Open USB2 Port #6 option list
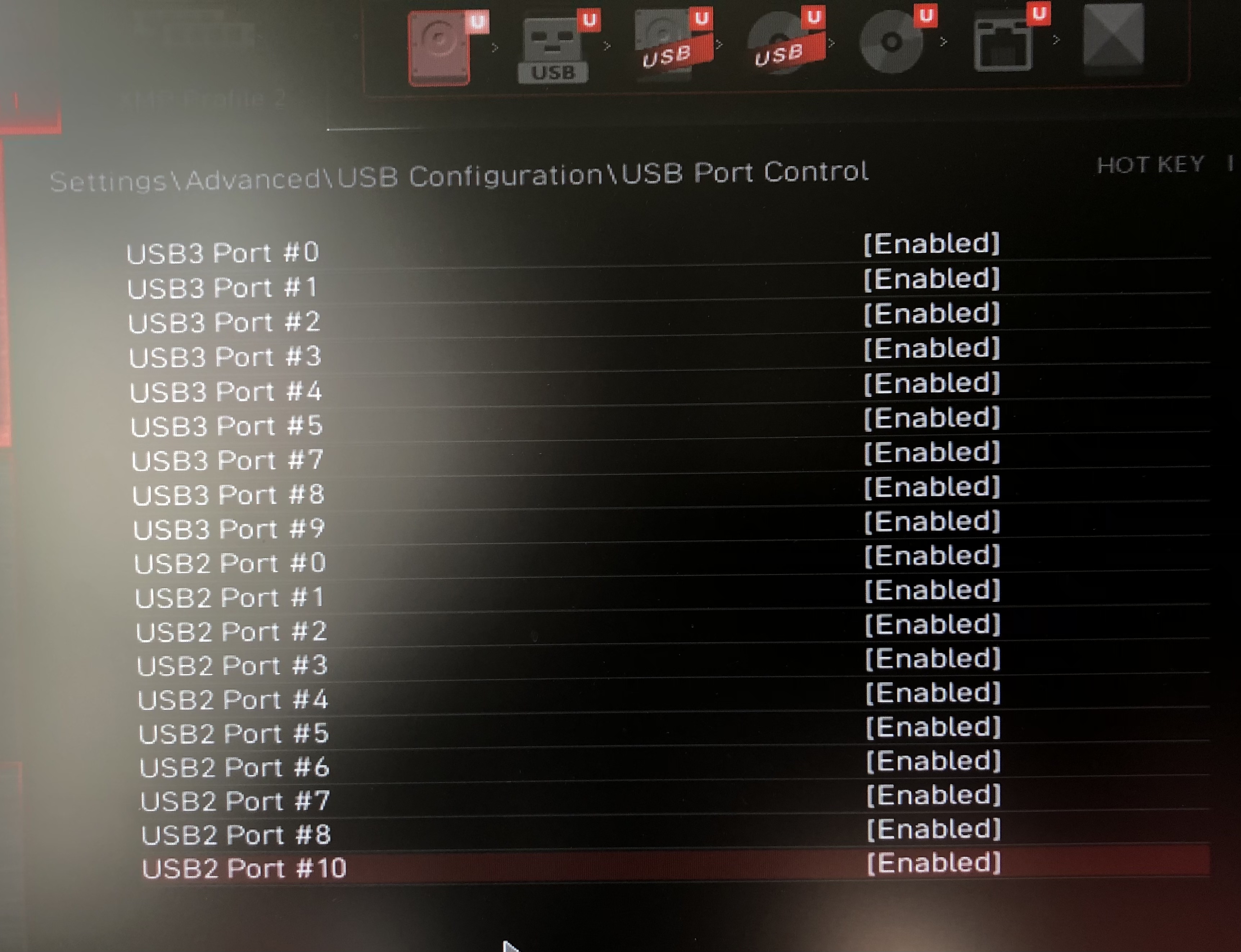 933,761
